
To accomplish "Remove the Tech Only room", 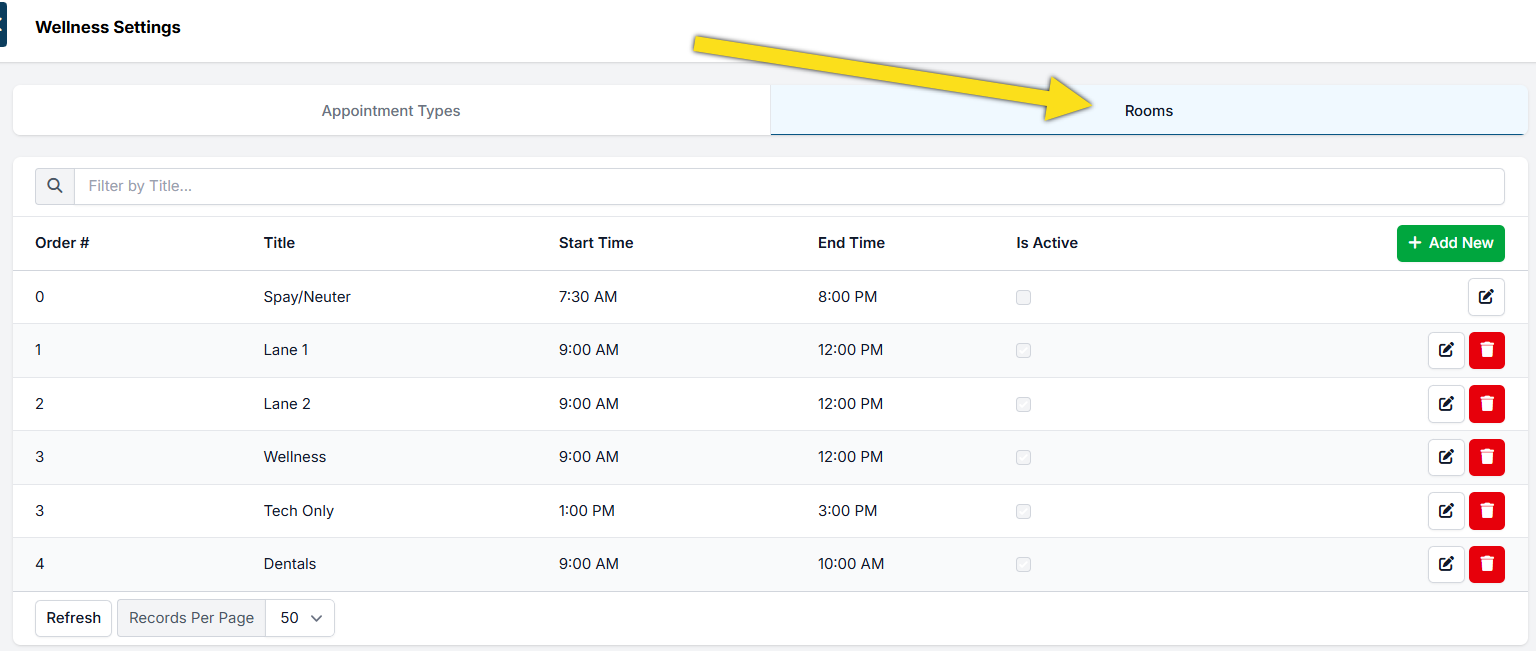I will pyautogui.click(x=1487, y=511).
